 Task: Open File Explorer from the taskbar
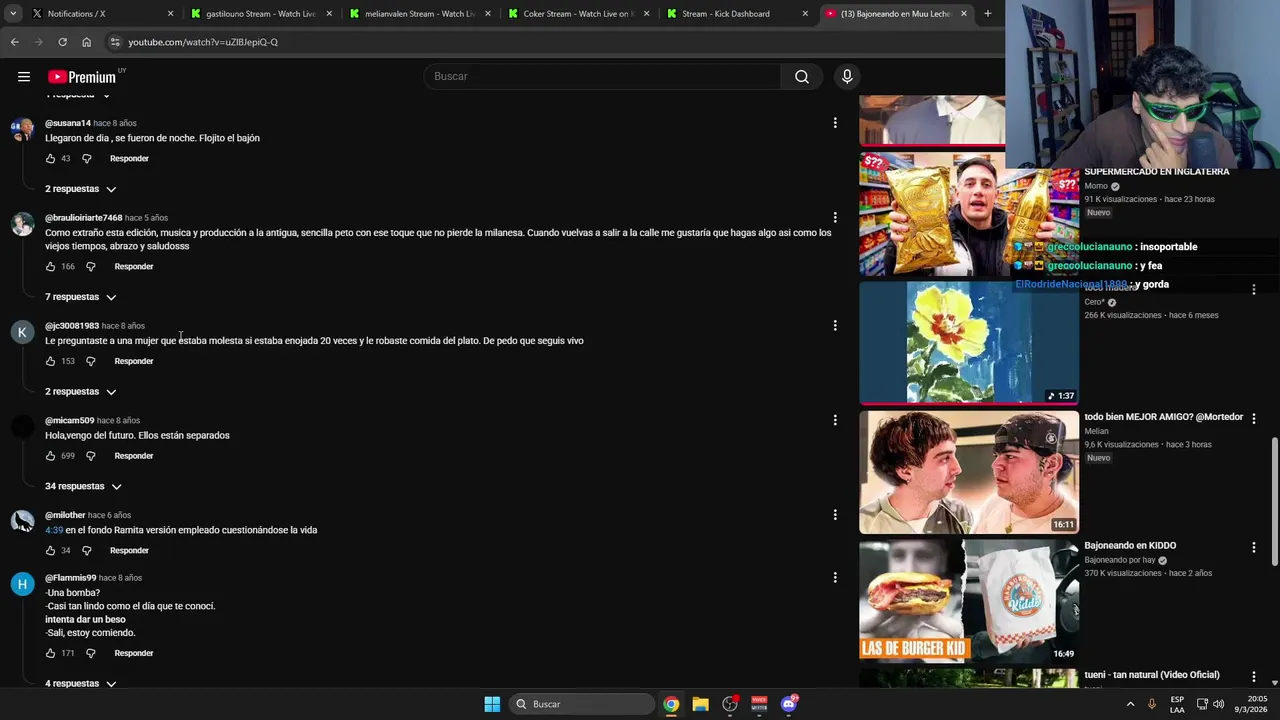click(x=700, y=704)
